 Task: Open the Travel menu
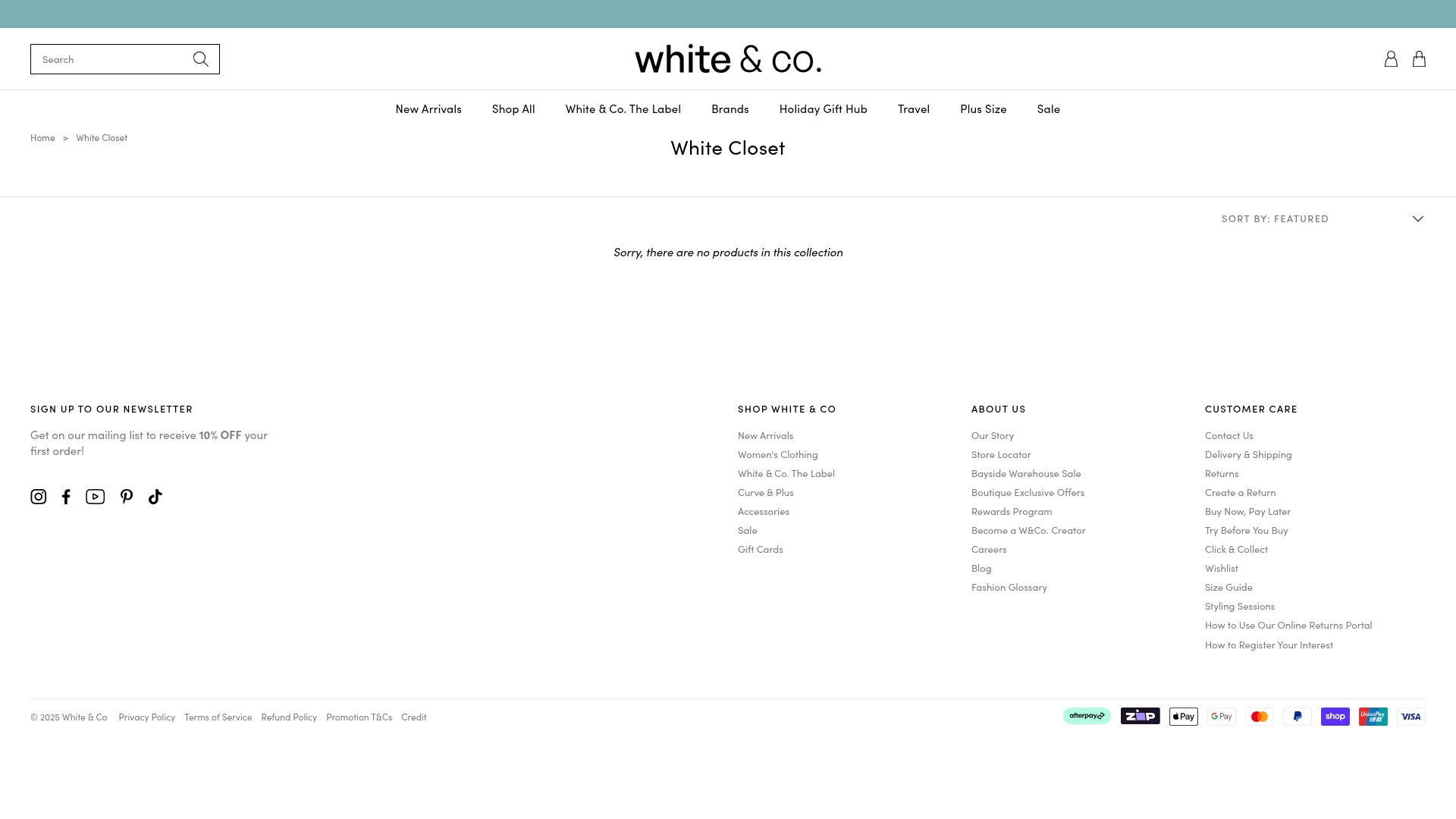pos(914,109)
